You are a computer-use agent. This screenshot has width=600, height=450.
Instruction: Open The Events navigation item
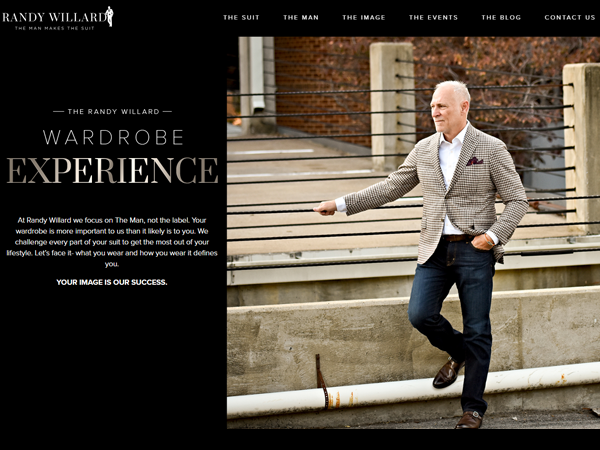(433, 17)
